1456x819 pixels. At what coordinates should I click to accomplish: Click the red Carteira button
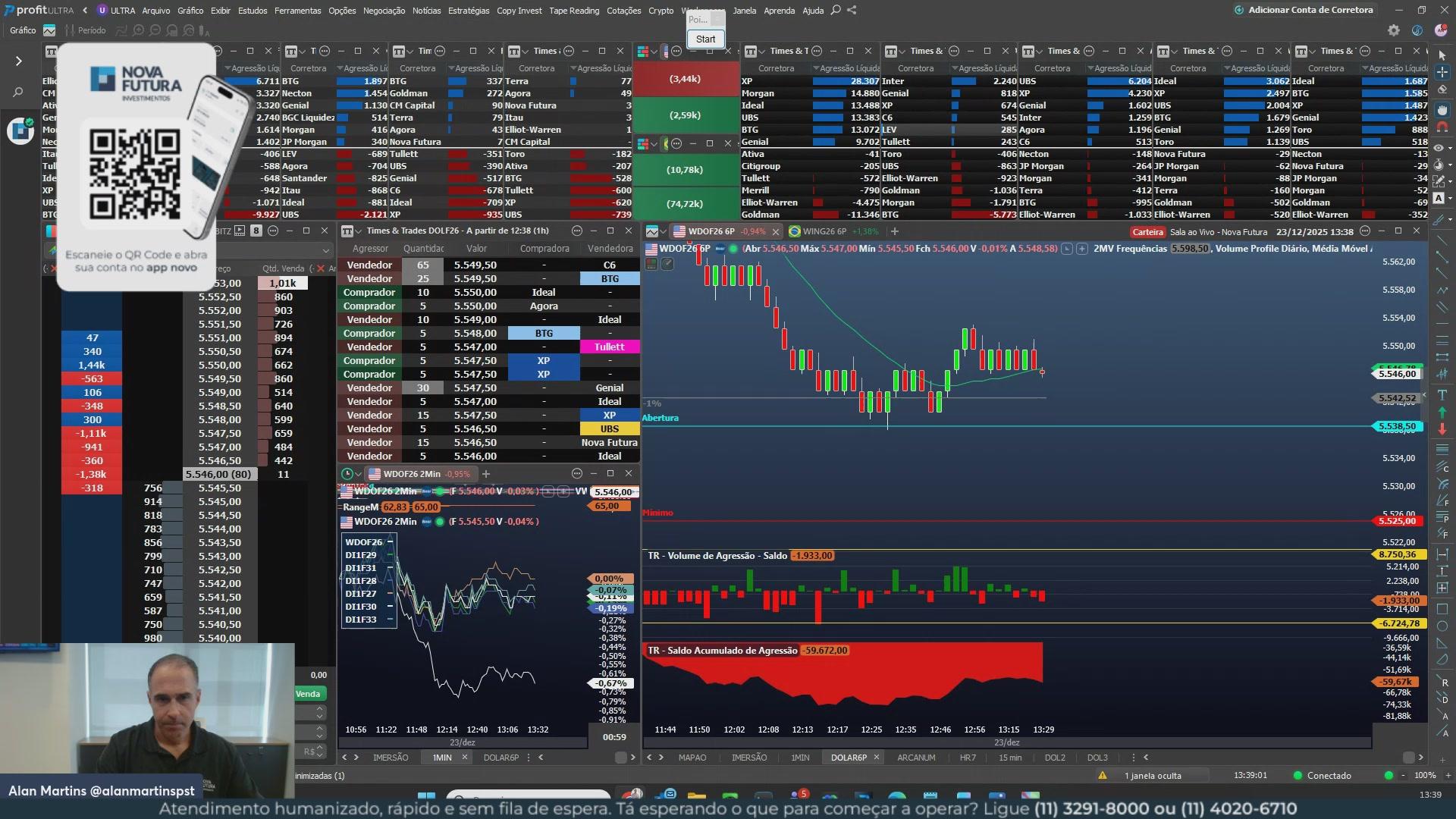pyautogui.click(x=1147, y=232)
